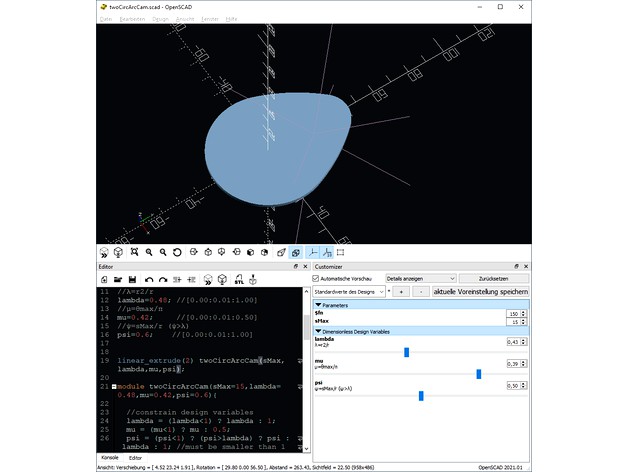Viewport: 628px width, 472px height.
Task: Click the Render icon in the viewport toolbar
Action: coord(118,252)
